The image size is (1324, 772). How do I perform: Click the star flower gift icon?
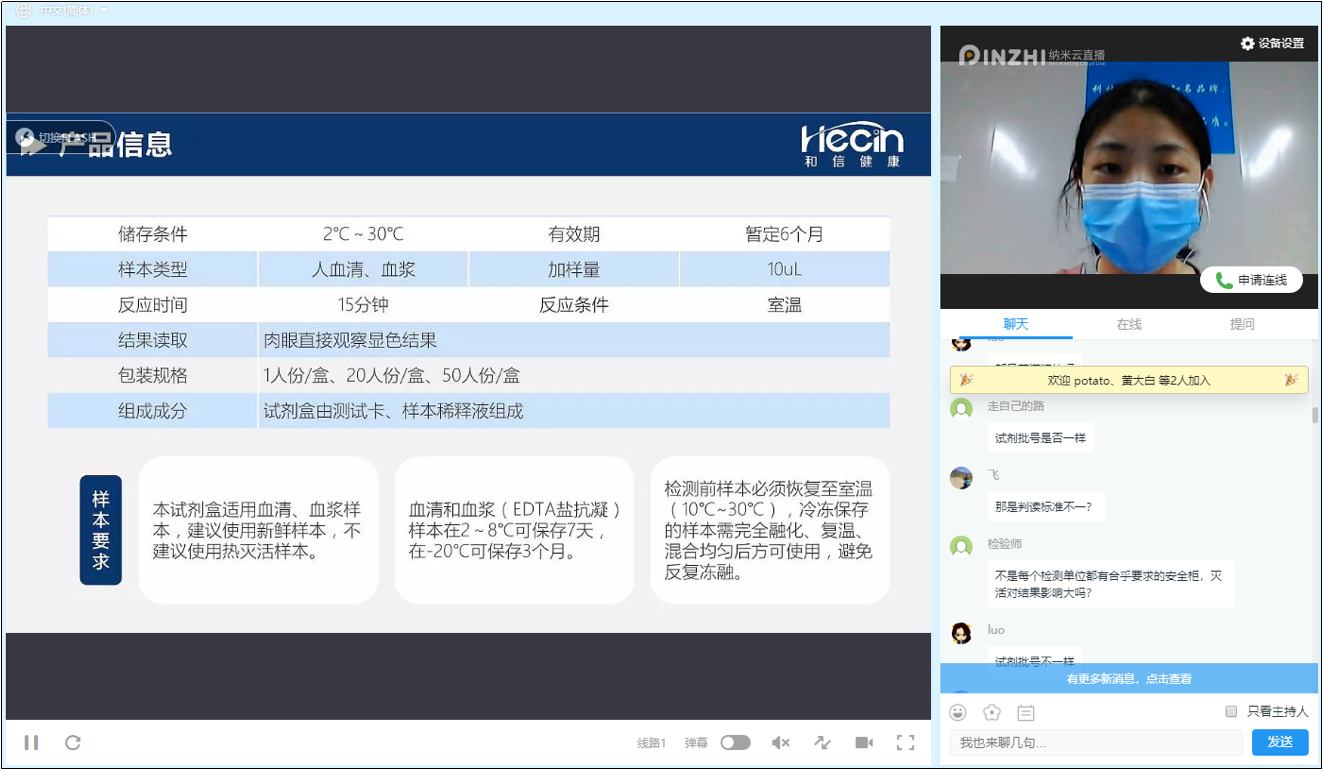(x=992, y=713)
